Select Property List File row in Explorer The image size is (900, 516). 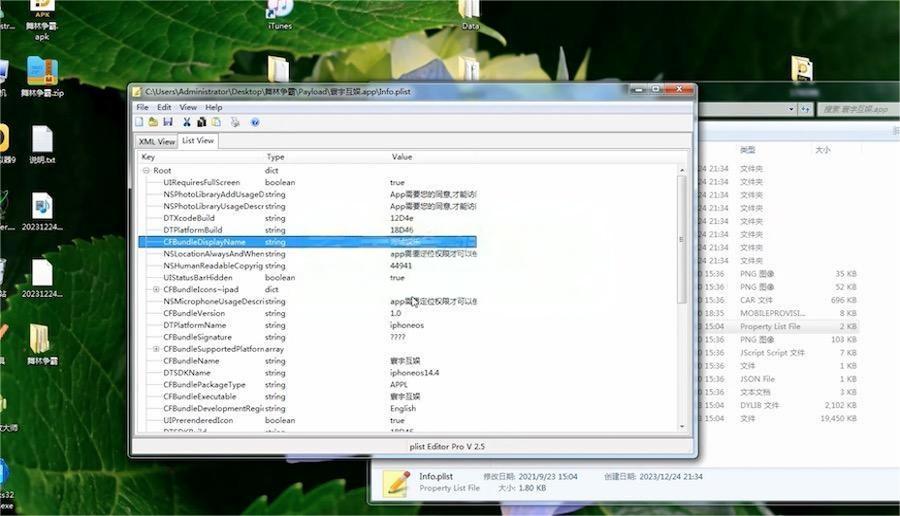click(x=779, y=327)
